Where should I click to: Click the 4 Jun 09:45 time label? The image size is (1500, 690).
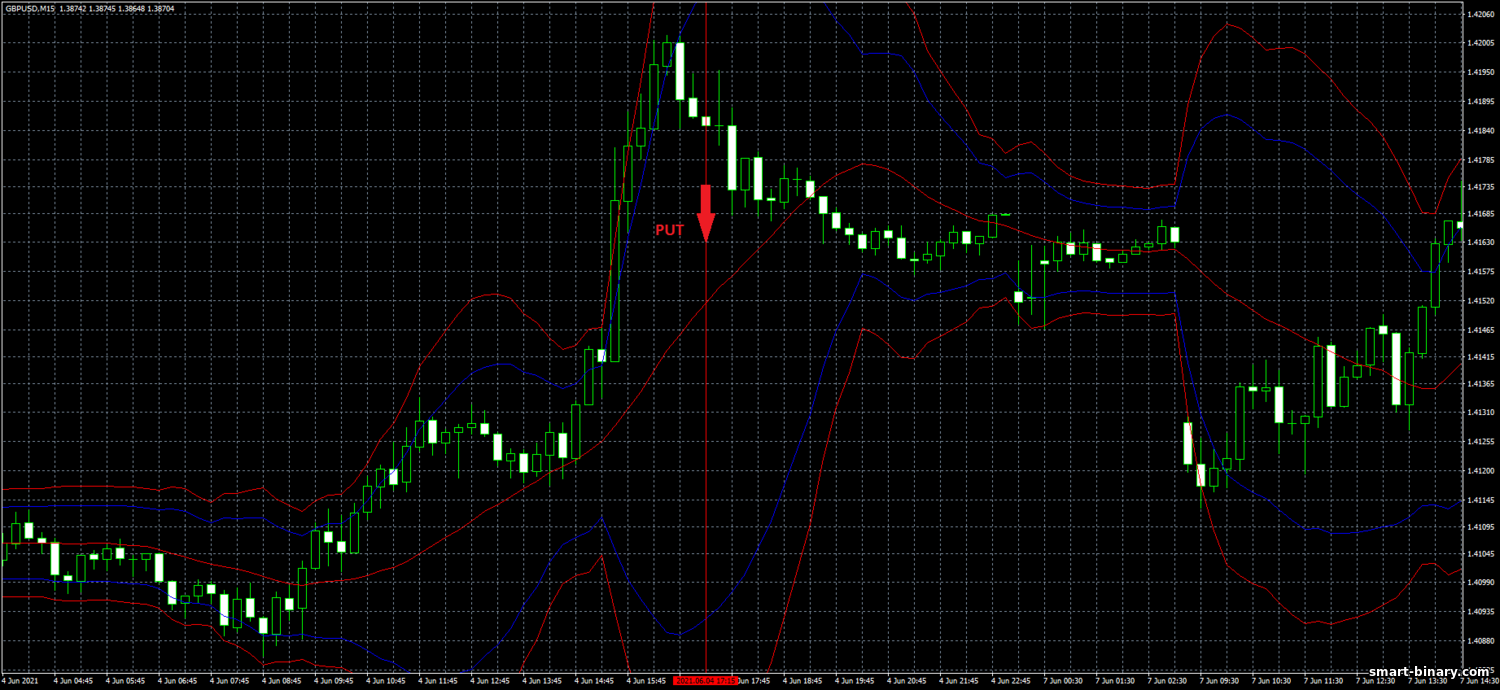334,680
